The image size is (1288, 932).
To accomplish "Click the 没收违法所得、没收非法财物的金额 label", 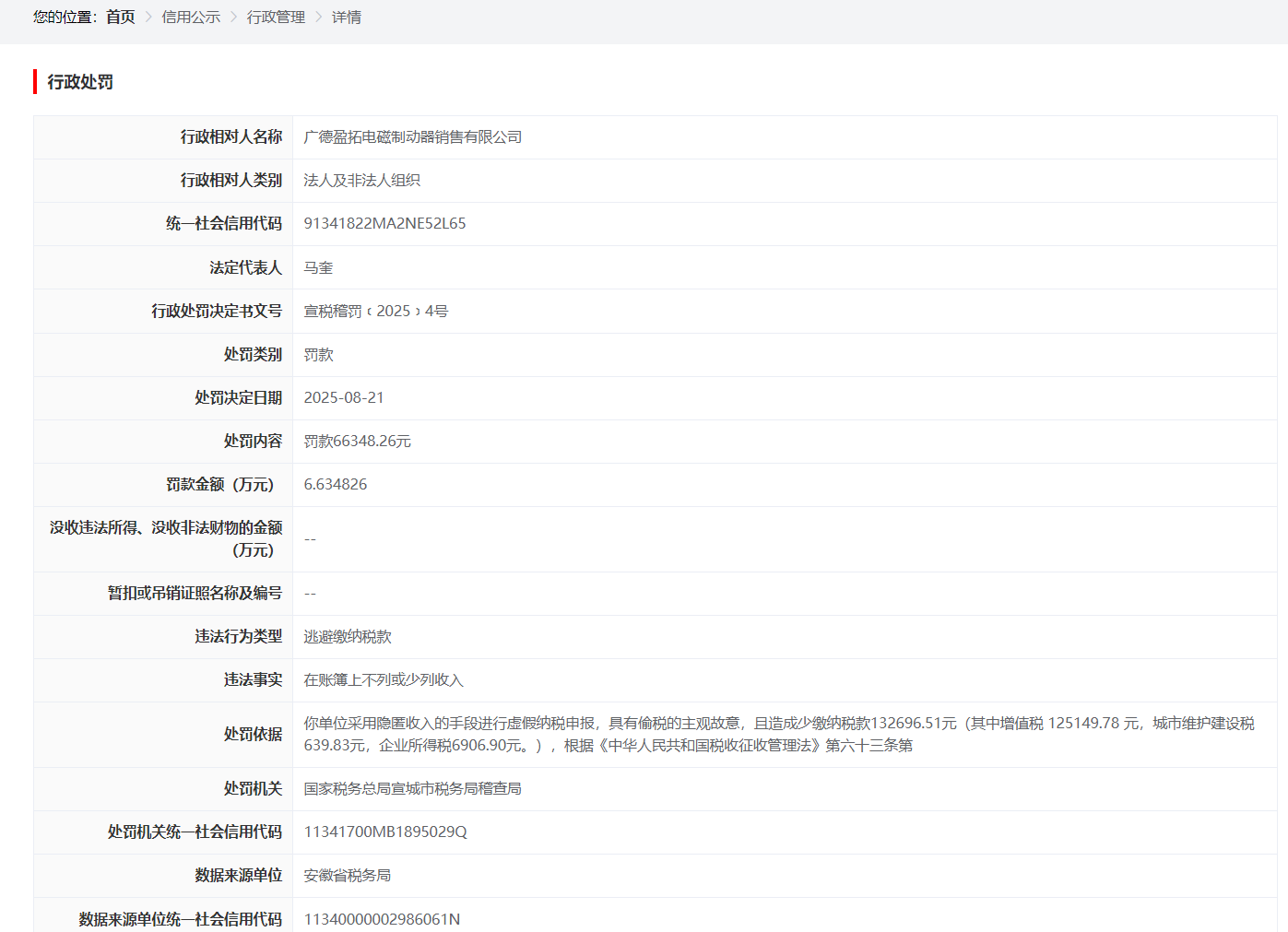I will pyautogui.click(x=166, y=539).
